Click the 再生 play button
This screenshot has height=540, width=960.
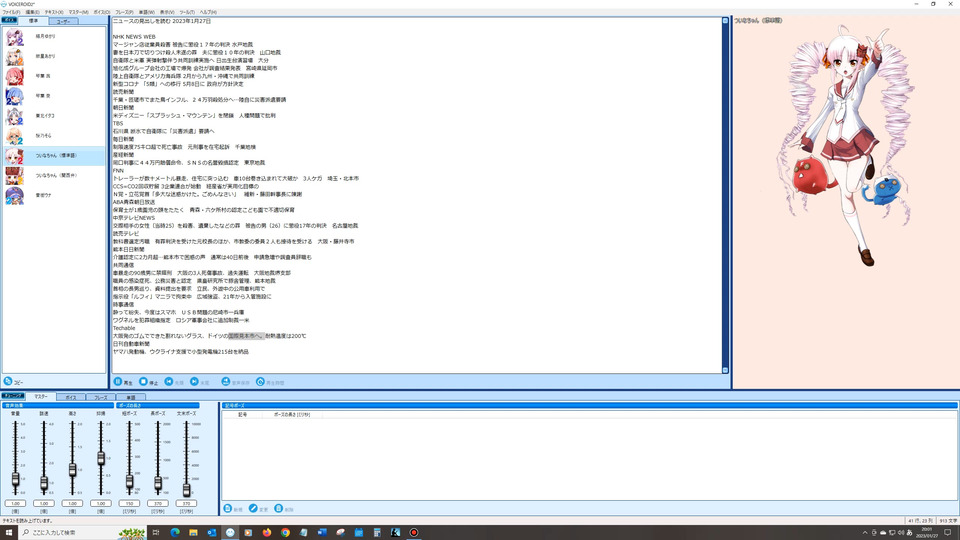(123, 382)
